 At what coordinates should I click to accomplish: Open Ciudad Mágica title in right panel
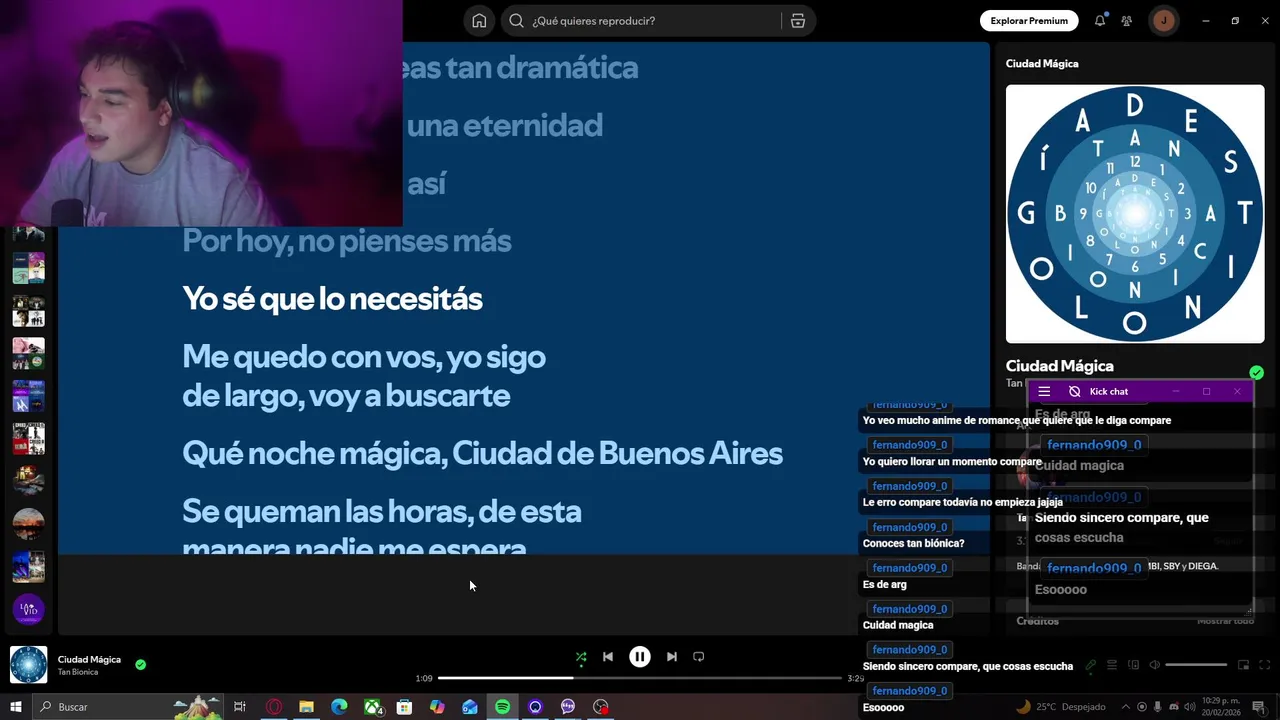[1059, 366]
